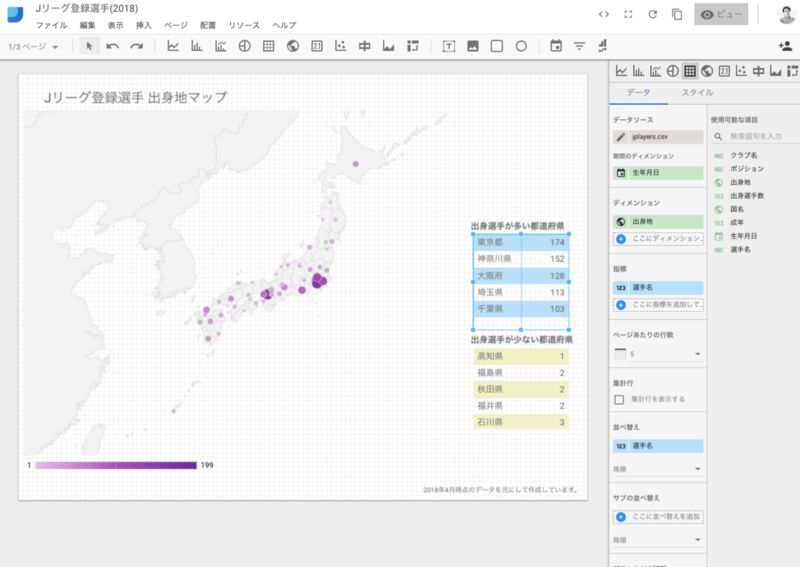This screenshot has width=800, height=567.
Task: Click the 生年月日 date range dimension chip
Action: point(658,172)
